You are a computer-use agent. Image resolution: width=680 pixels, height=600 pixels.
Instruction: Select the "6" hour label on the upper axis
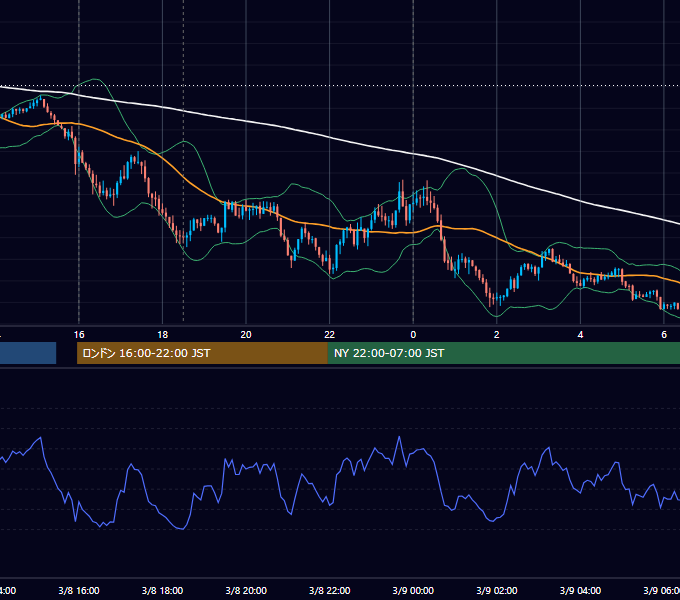[664, 335]
